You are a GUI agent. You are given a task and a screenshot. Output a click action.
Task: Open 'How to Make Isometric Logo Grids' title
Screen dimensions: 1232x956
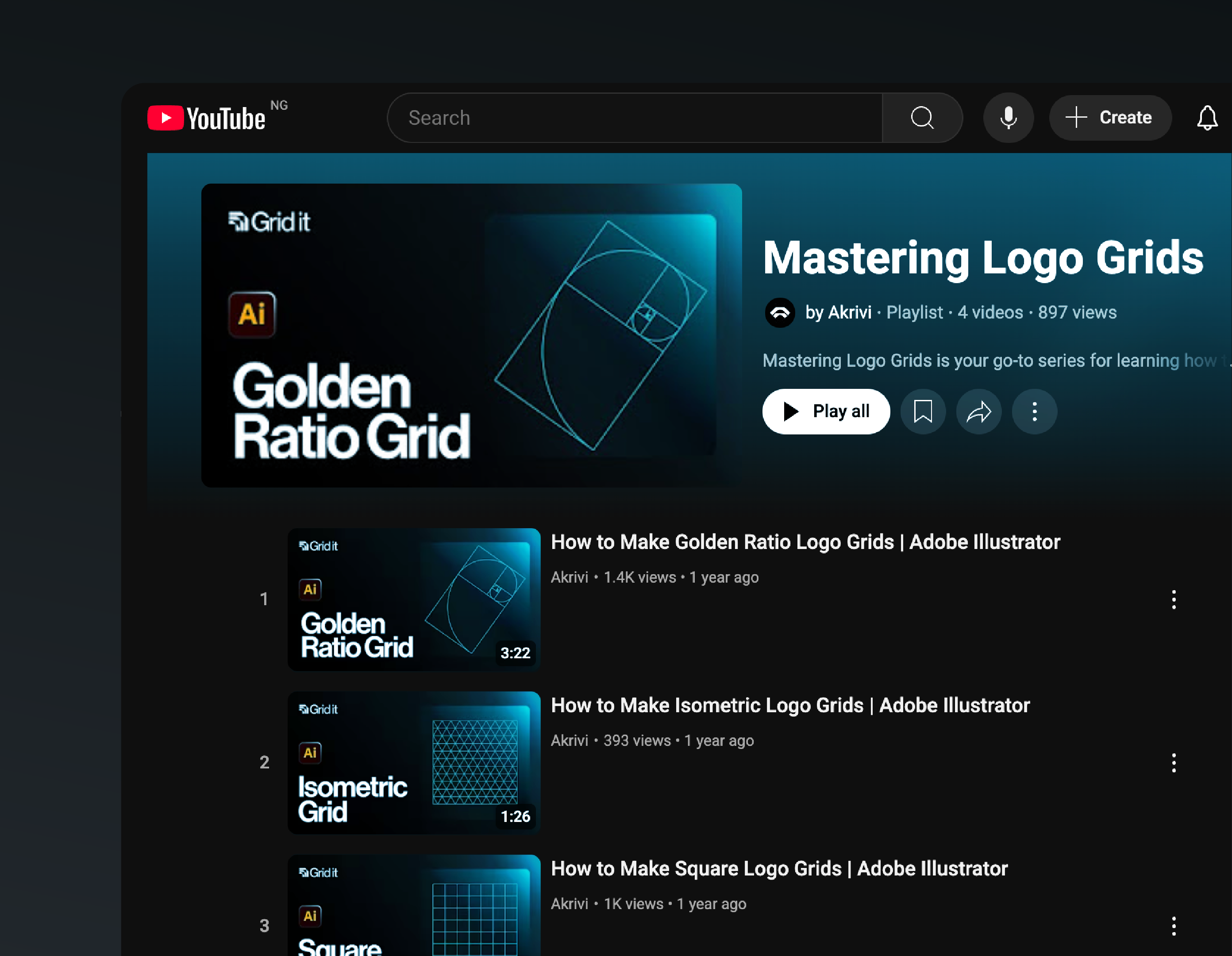click(790, 706)
